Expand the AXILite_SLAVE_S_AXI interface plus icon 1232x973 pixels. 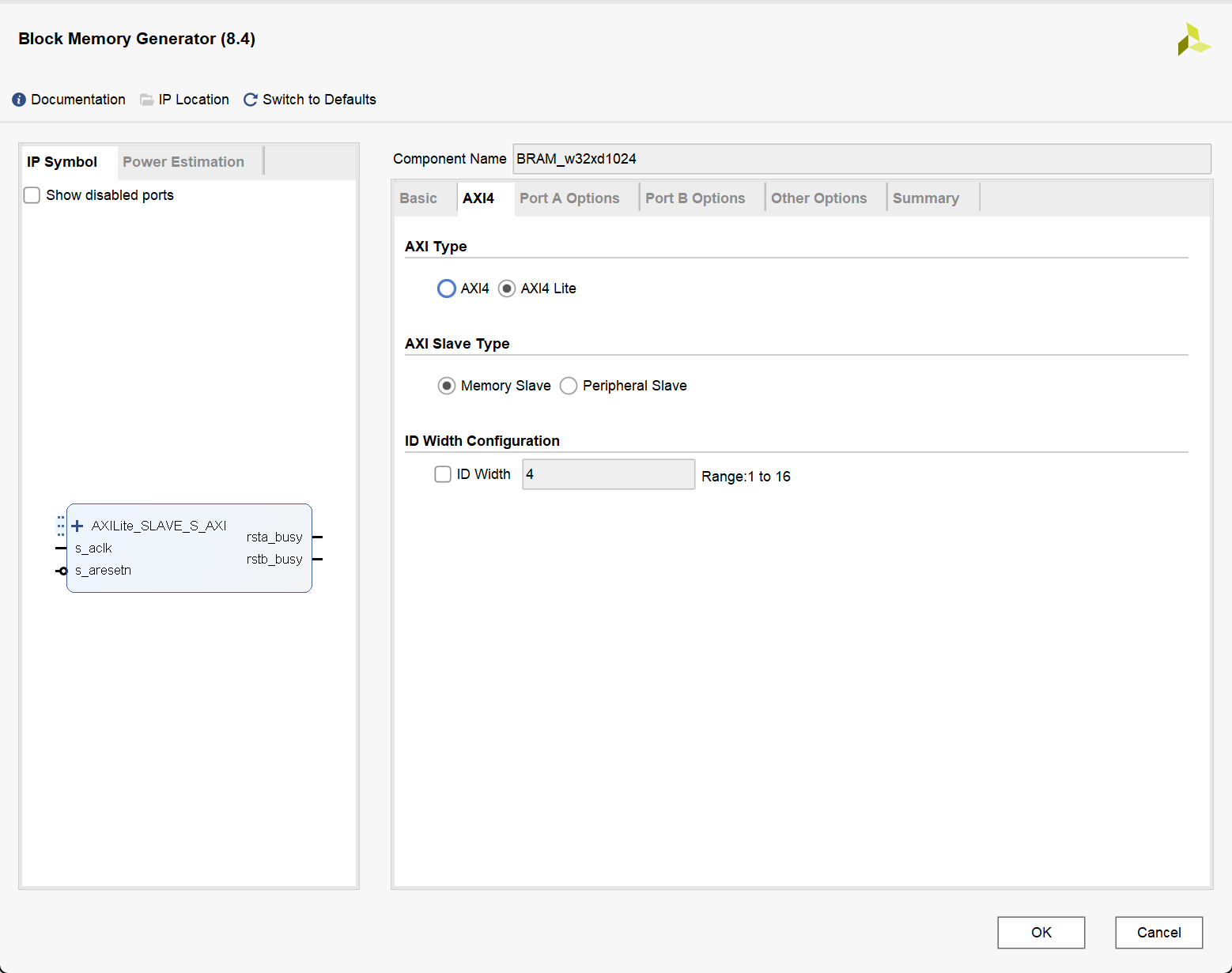click(77, 526)
